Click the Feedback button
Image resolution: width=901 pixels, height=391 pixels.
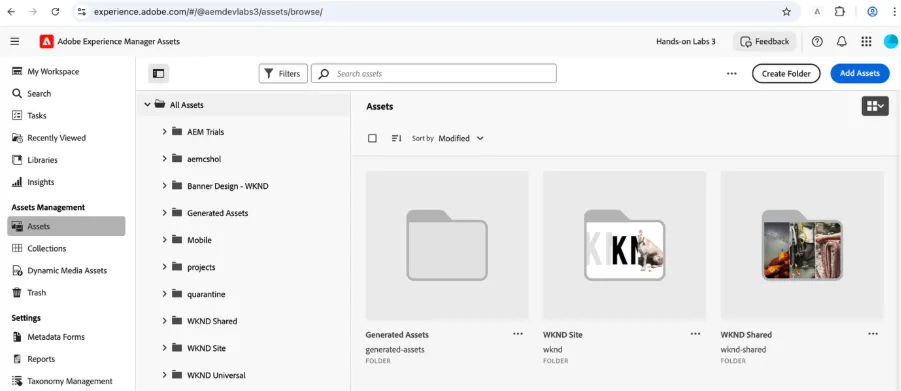click(765, 41)
